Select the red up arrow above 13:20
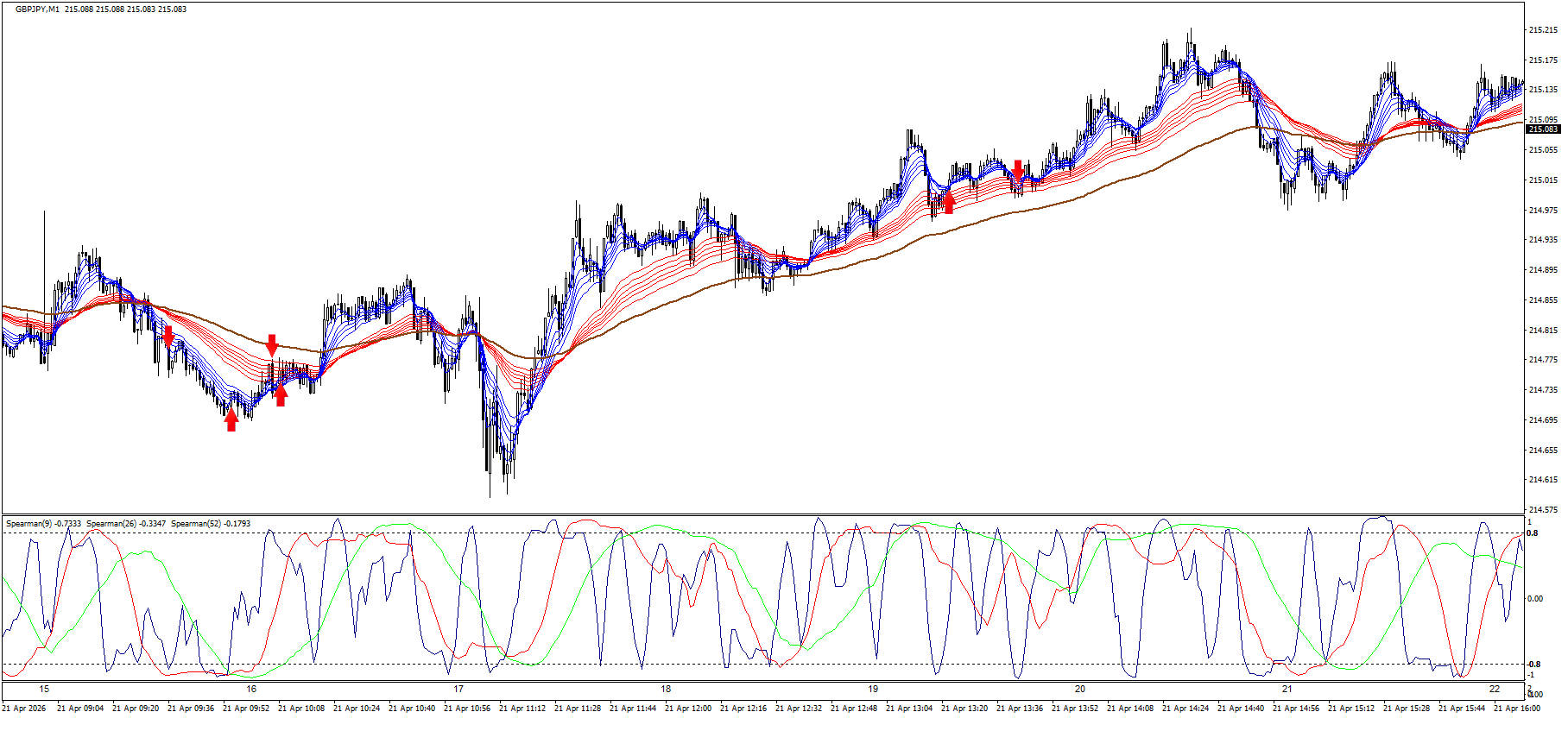This screenshot has height=731, width=1568. pyautogui.click(x=949, y=203)
